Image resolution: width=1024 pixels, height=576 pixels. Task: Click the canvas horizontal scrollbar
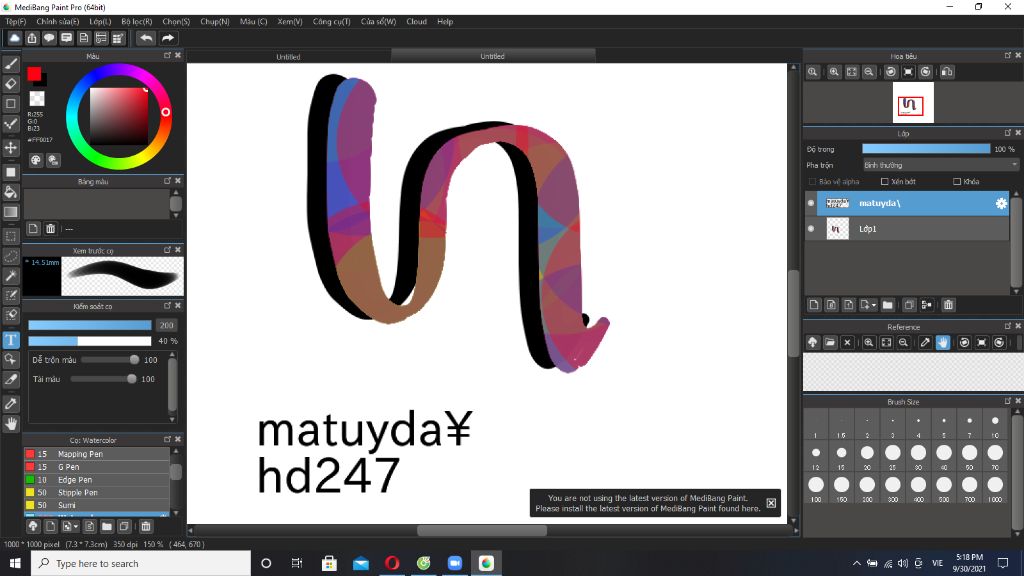[481, 530]
